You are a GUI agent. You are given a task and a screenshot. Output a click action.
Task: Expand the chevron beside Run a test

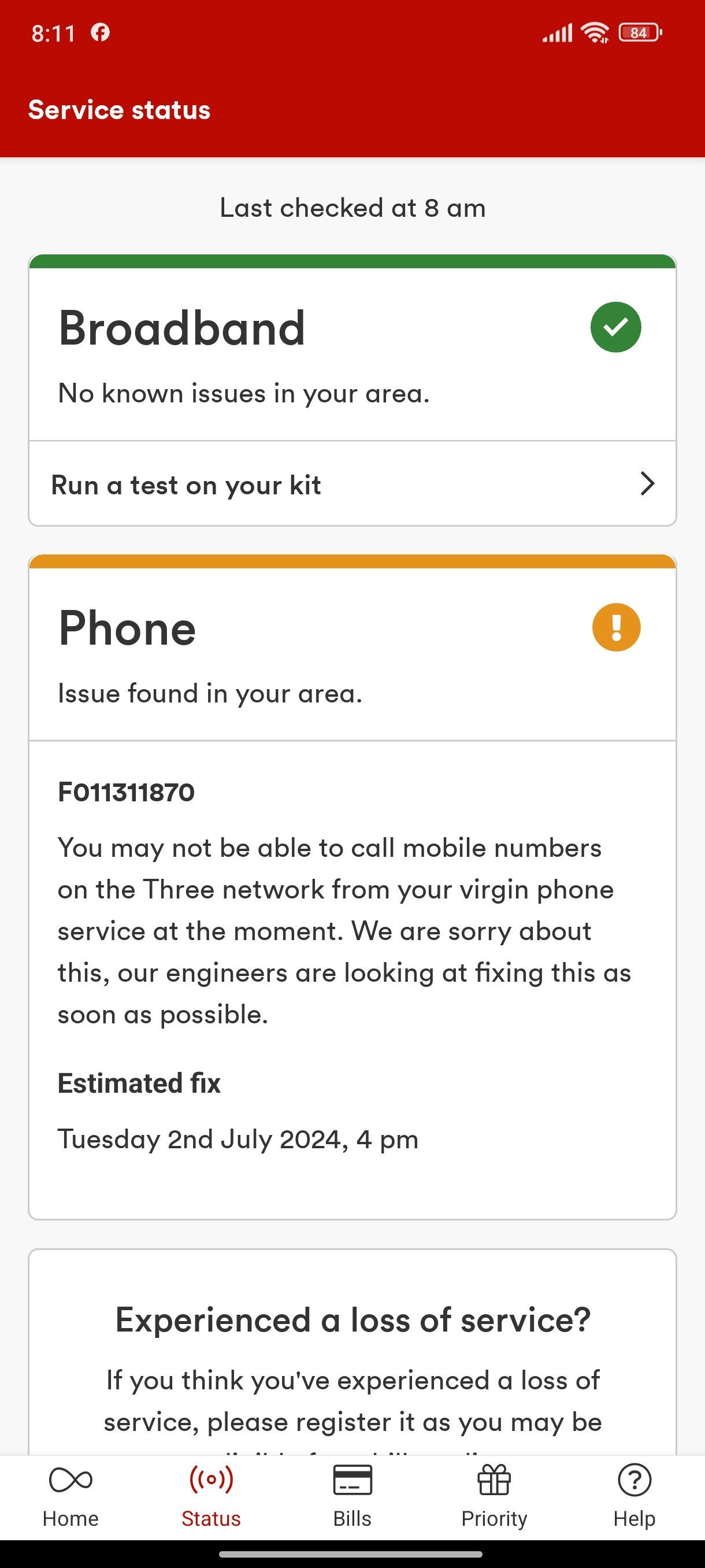(647, 484)
